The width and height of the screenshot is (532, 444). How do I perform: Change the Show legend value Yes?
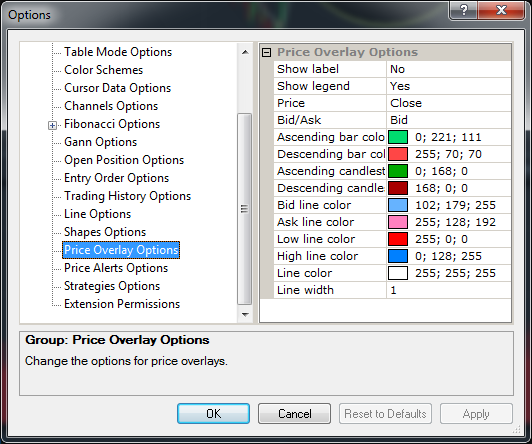(x=449, y=86)
